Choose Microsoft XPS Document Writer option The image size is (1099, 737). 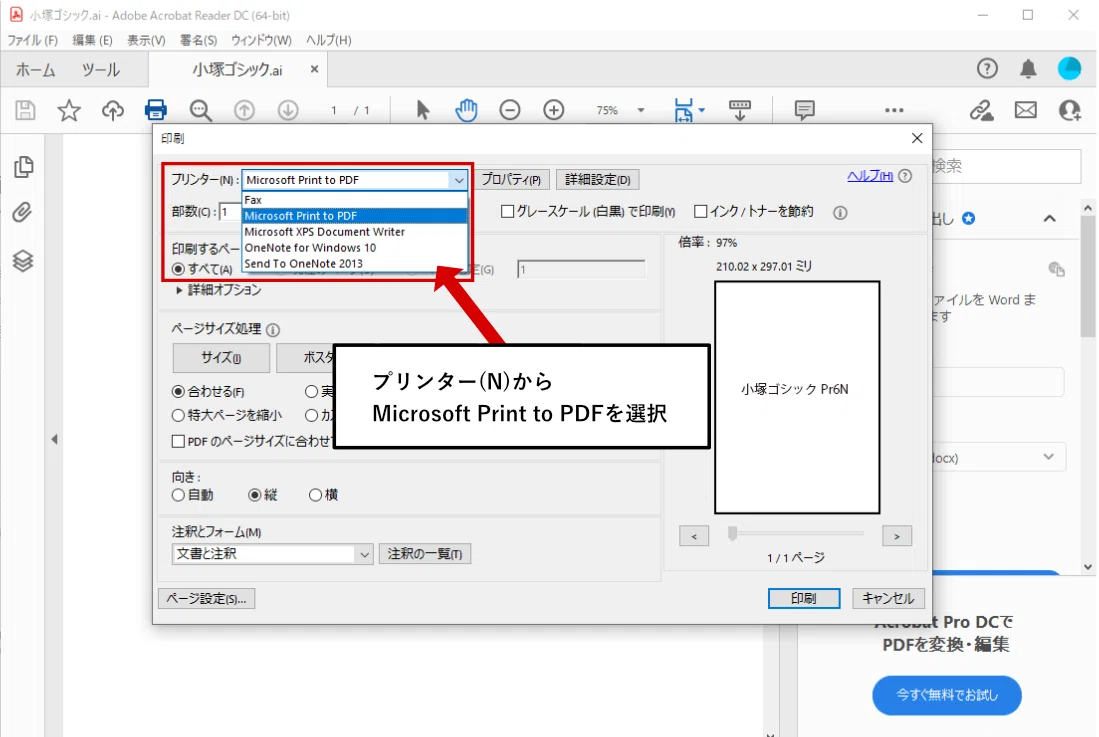tap(355, 231)
